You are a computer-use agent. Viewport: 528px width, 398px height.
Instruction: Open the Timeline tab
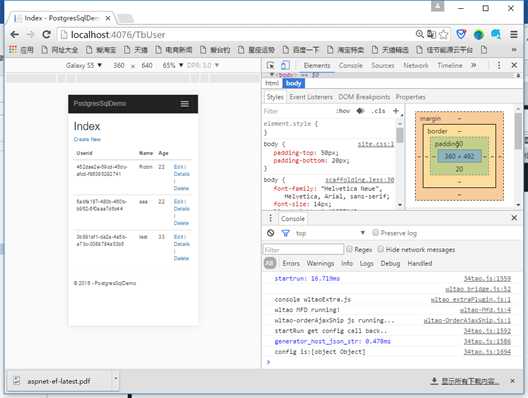(x=450, y=65)
